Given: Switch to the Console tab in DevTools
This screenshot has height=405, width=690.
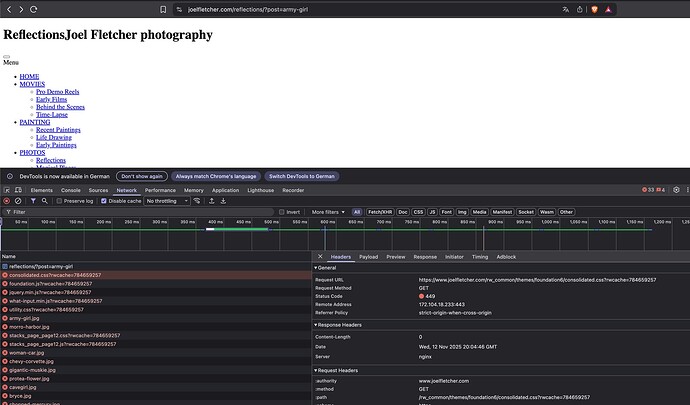Looking at the screenshot, I should [x=70, y=189].
